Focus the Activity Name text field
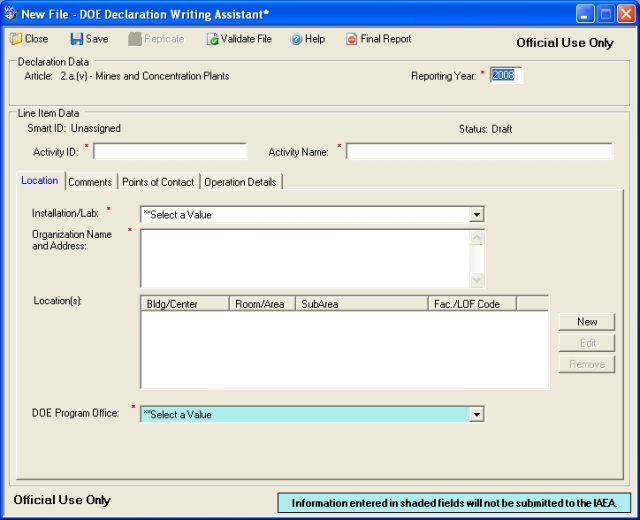Screen dimensions: 640x520 (479, 151)
